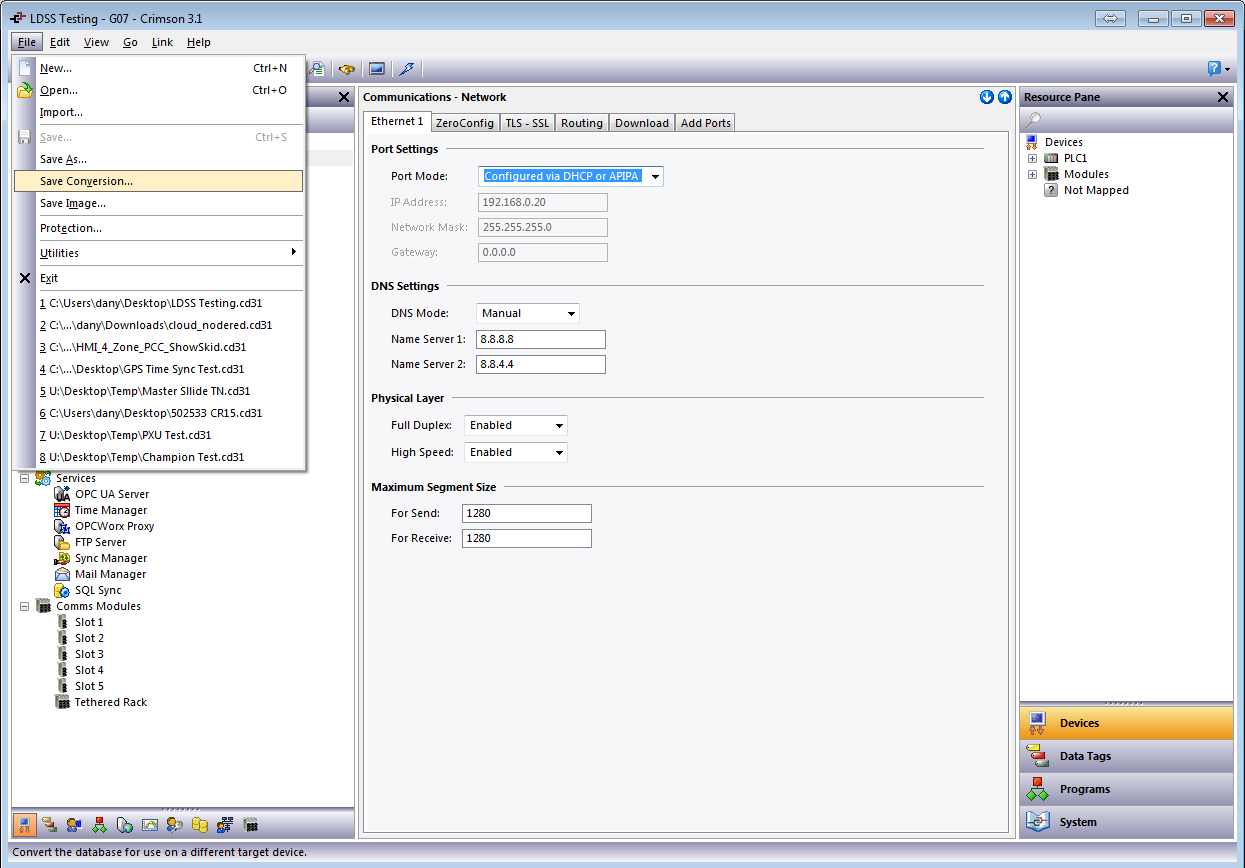Select the yellow database cylinders icon

coord(200,825)
